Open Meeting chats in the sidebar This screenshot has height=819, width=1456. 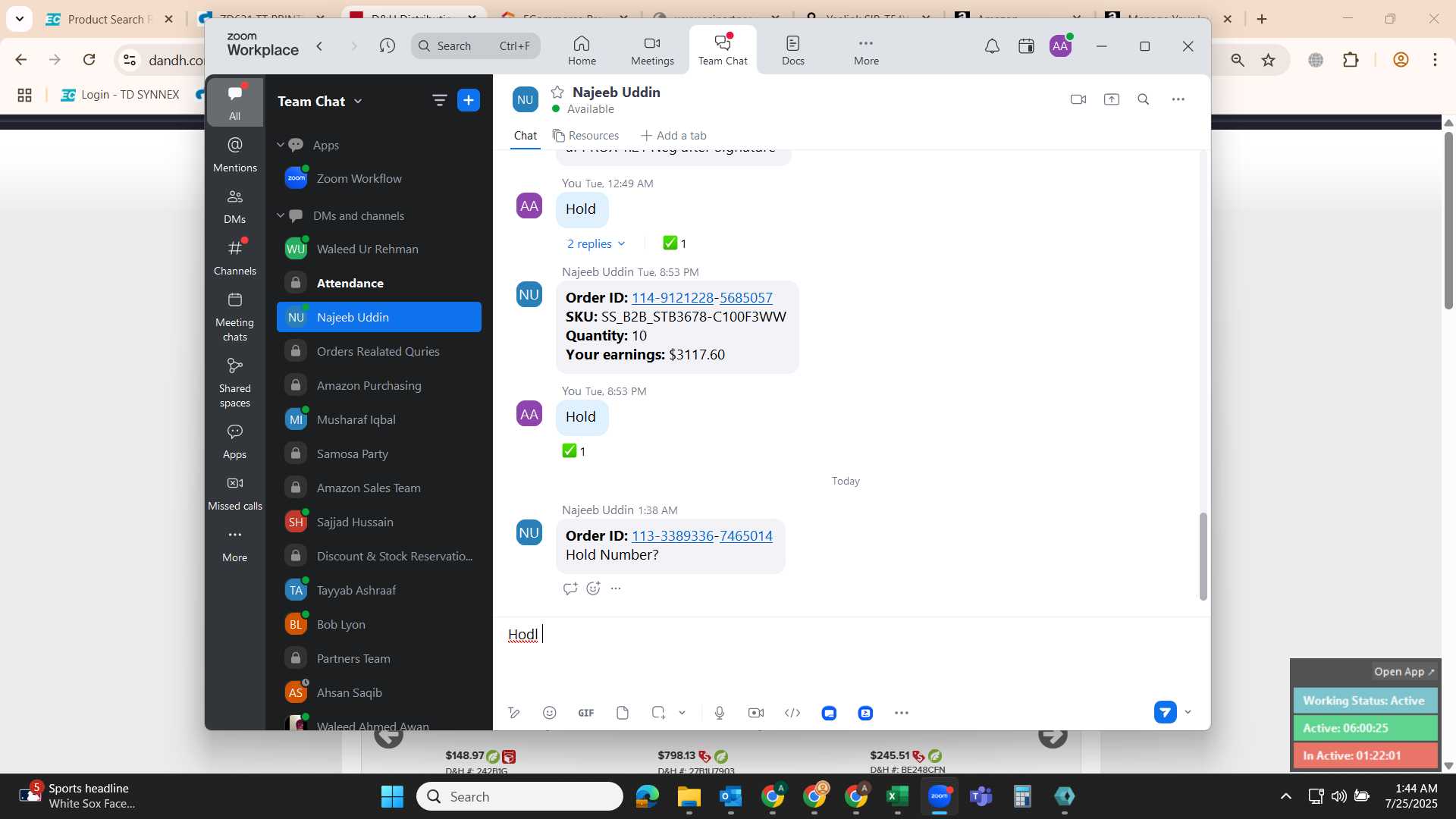click(x=235, y=317)
